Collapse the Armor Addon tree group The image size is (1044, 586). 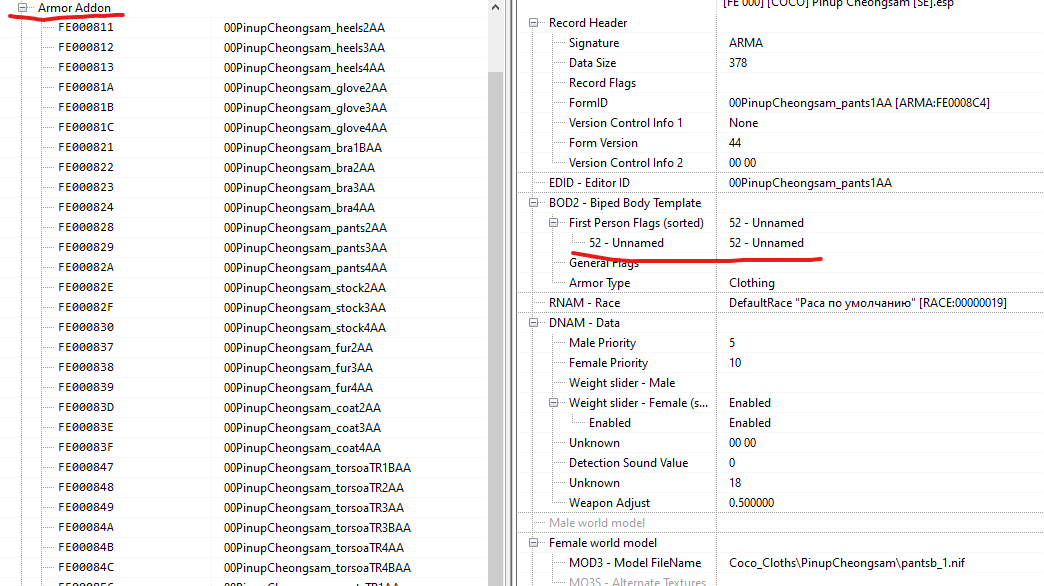pos(22,7)
